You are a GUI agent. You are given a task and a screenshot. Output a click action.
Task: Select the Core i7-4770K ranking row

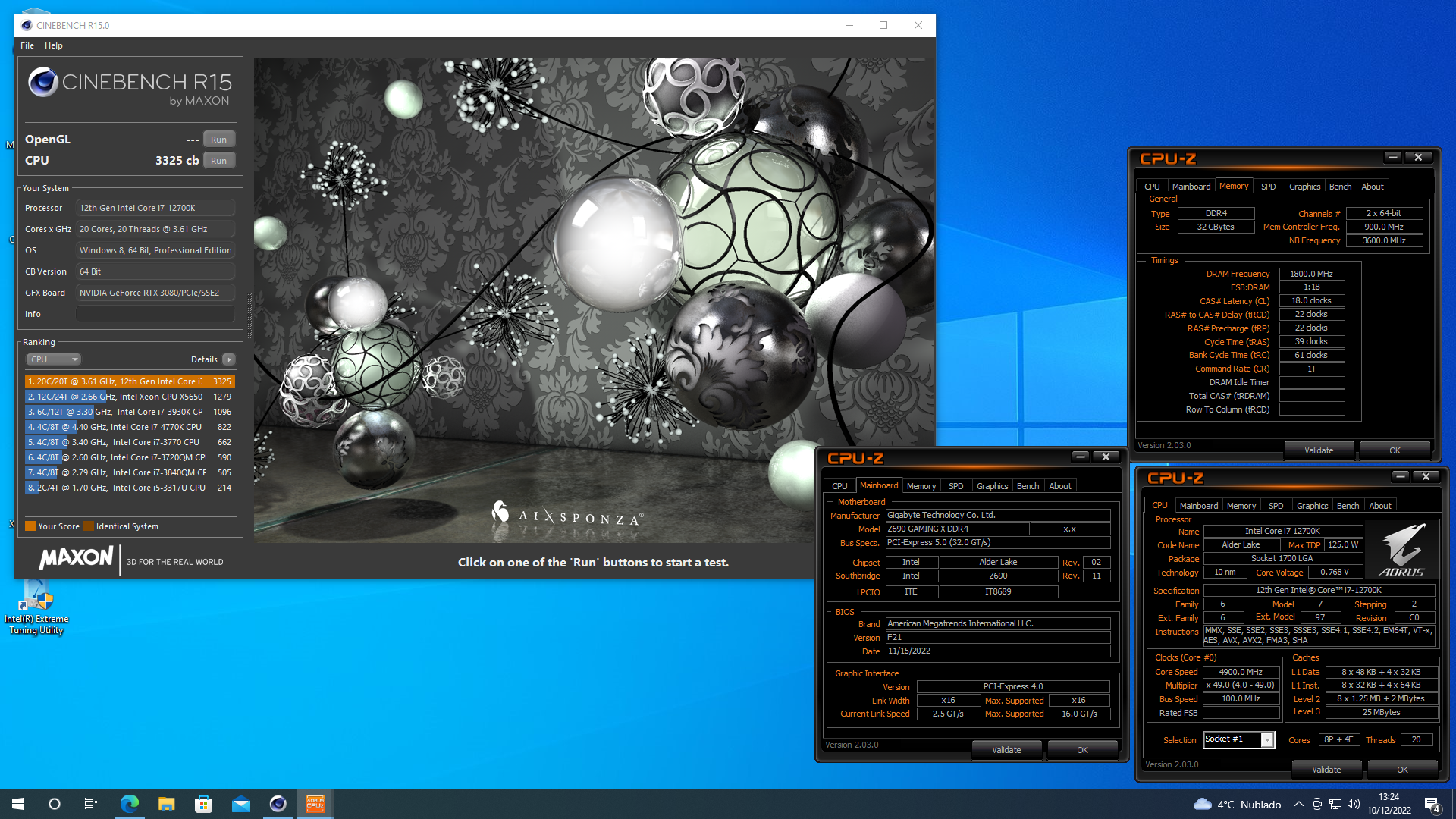pos(130,427)
